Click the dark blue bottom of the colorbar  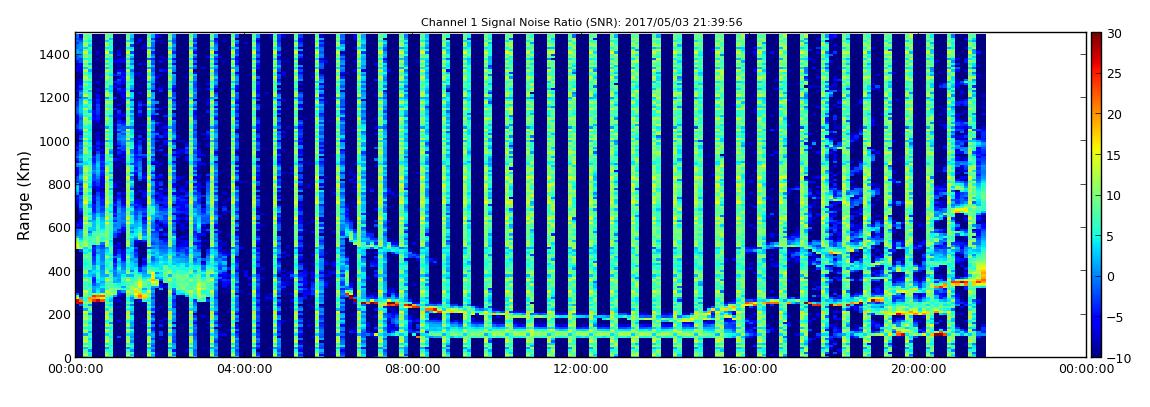click(x=1096, y=351)
